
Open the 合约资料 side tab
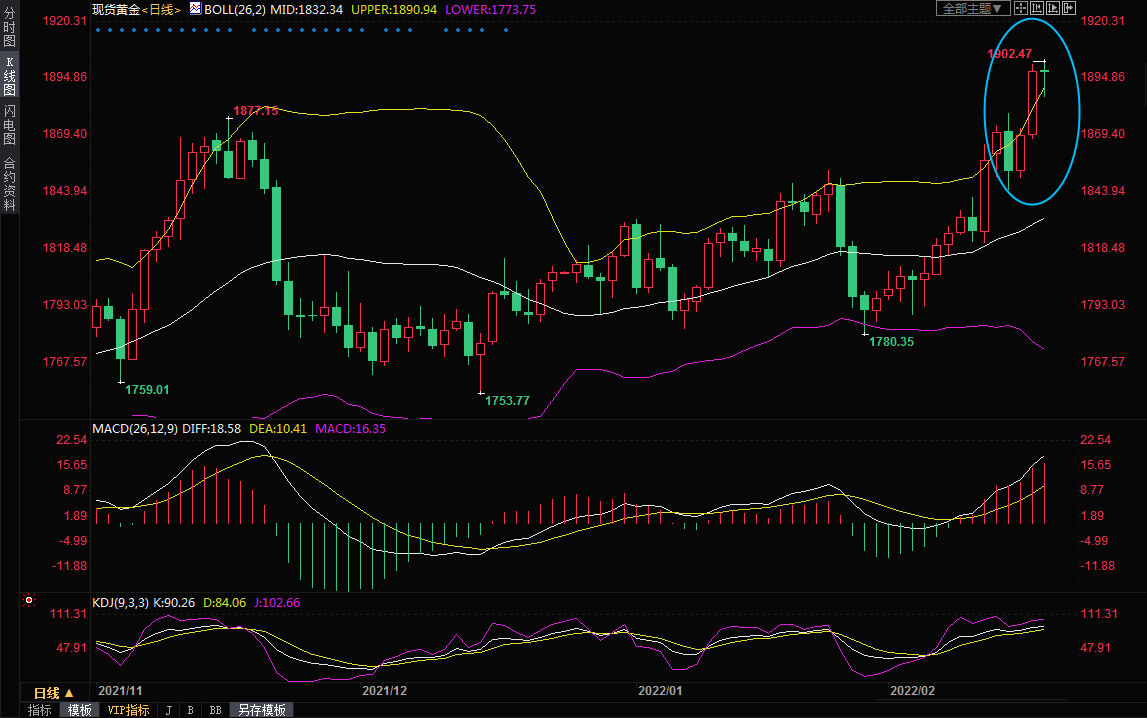point(9,183)
